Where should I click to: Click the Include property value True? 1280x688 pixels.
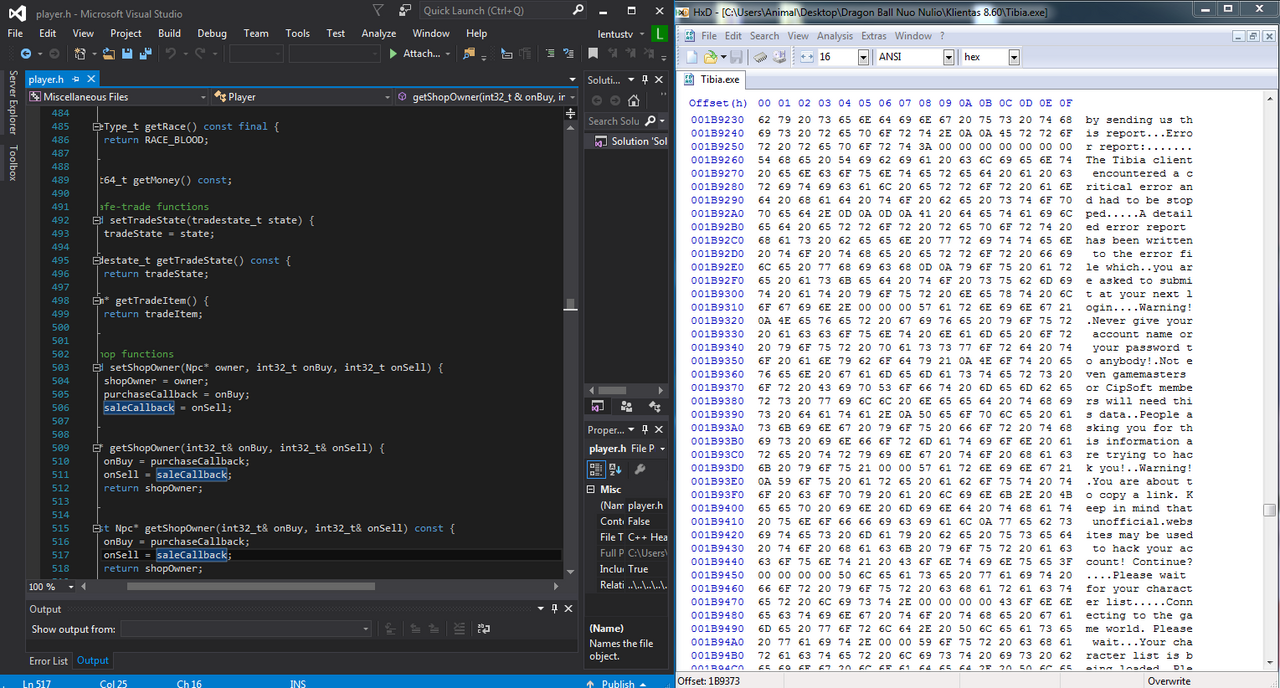click(x=637, y=569)
